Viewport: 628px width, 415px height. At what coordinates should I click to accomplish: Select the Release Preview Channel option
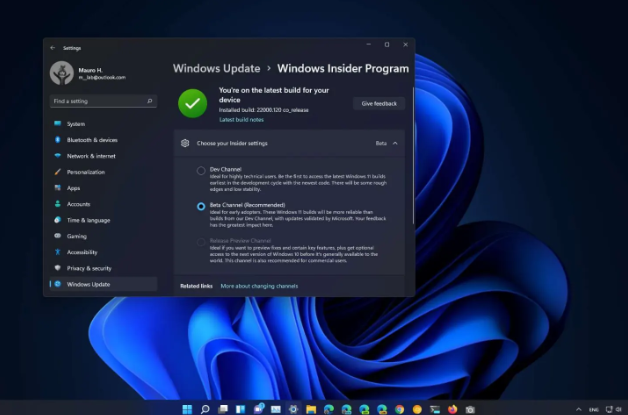tap(201, 242)
